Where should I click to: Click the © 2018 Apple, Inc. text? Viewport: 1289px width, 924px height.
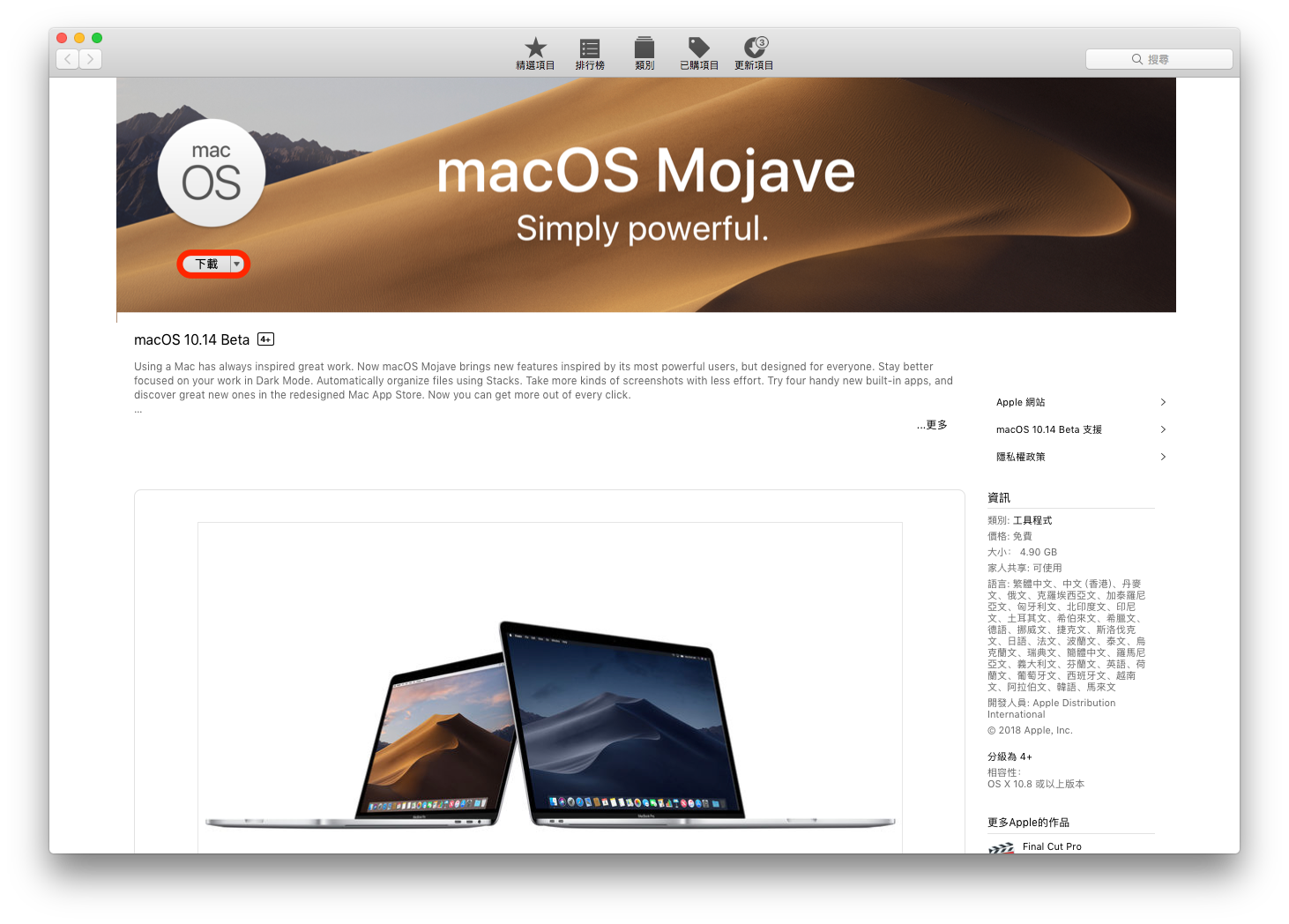coord(1030,730)
